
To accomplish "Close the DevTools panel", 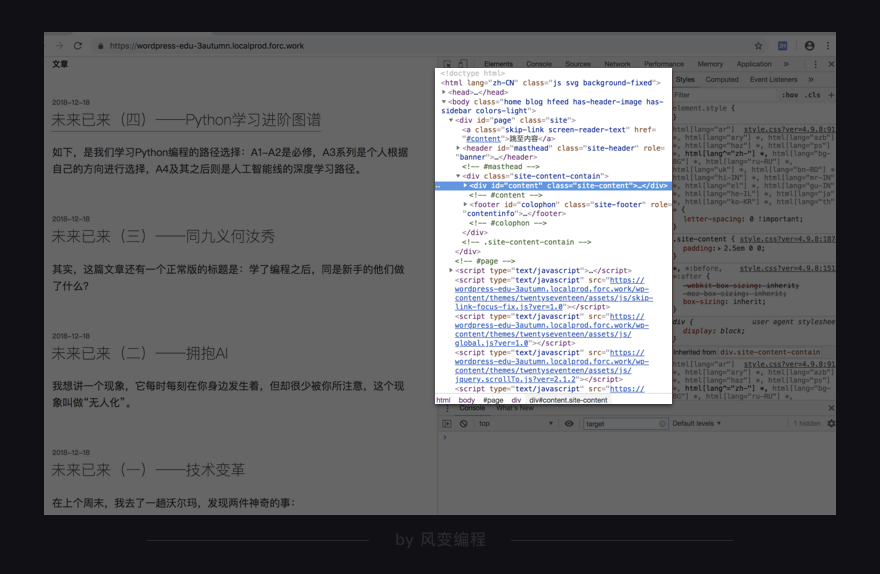I will 831,64.
